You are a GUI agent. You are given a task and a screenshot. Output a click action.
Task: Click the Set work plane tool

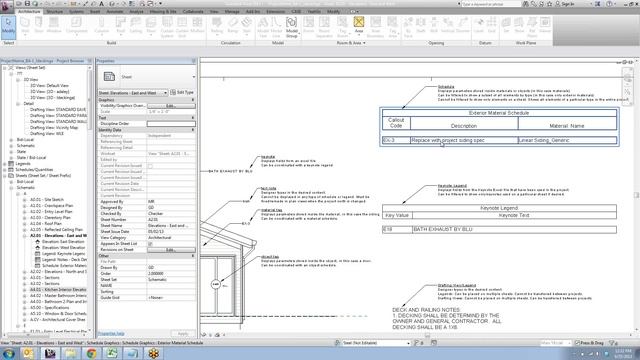506,25
